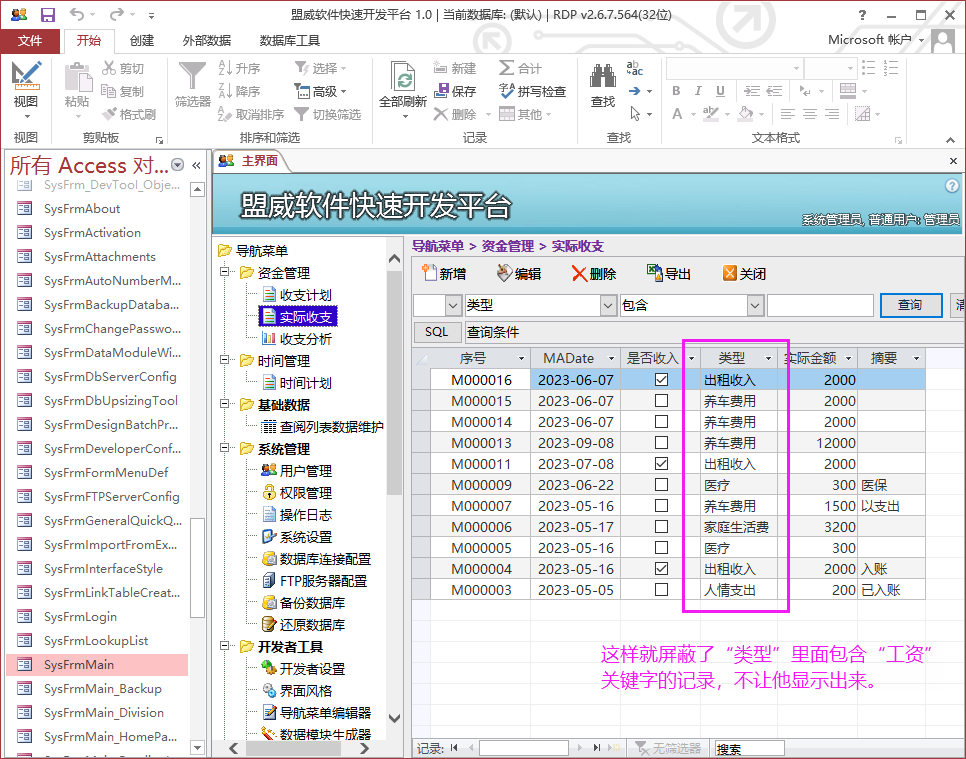Viewport: 966px width, 759px height.
Task: Select the 主界面 document tab
Action: coord(250,161)
